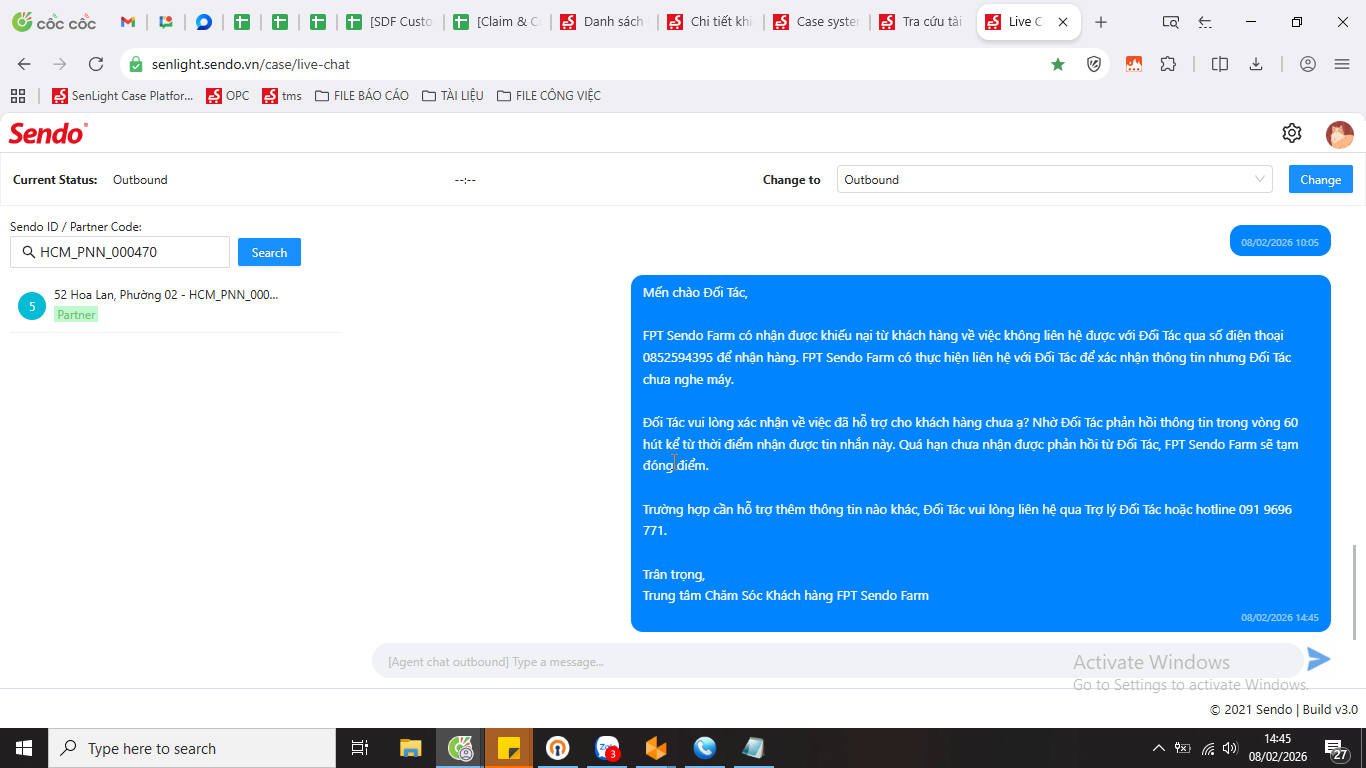Switch to the [Claim & C tab

tap(496, 22)
